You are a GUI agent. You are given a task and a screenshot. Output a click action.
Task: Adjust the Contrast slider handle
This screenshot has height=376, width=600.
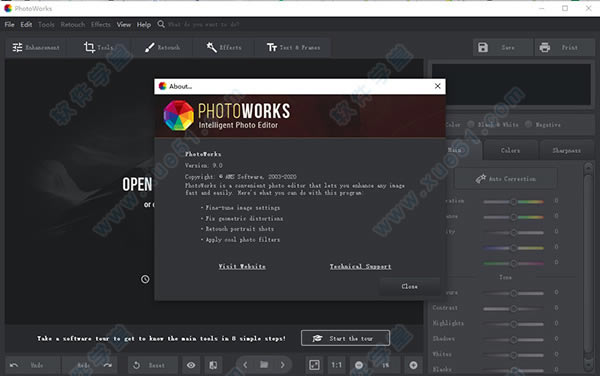pyautogui.click(x=514, y=308)
